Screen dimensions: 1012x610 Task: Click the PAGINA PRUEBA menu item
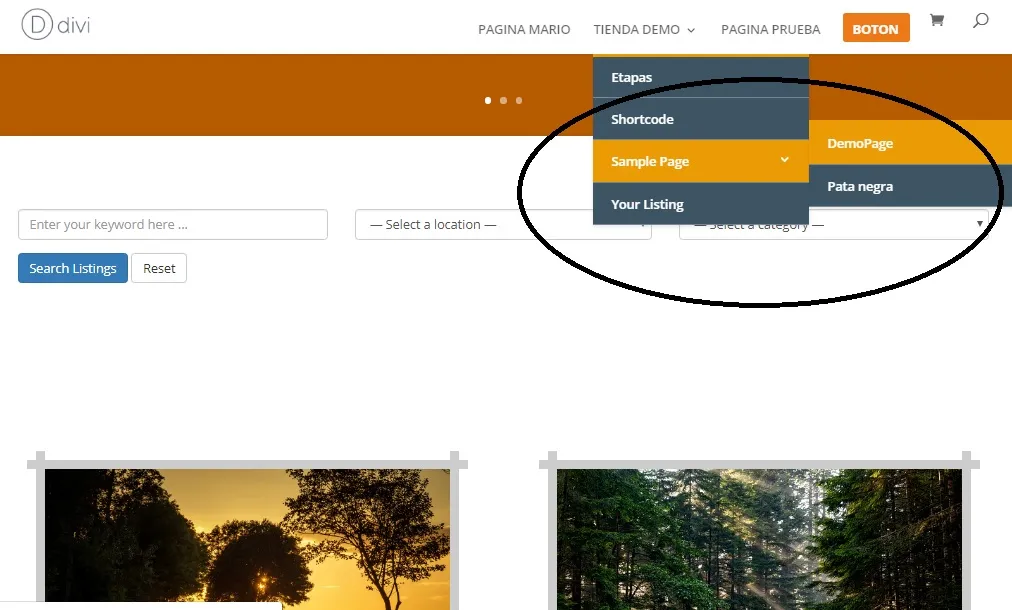770,29
